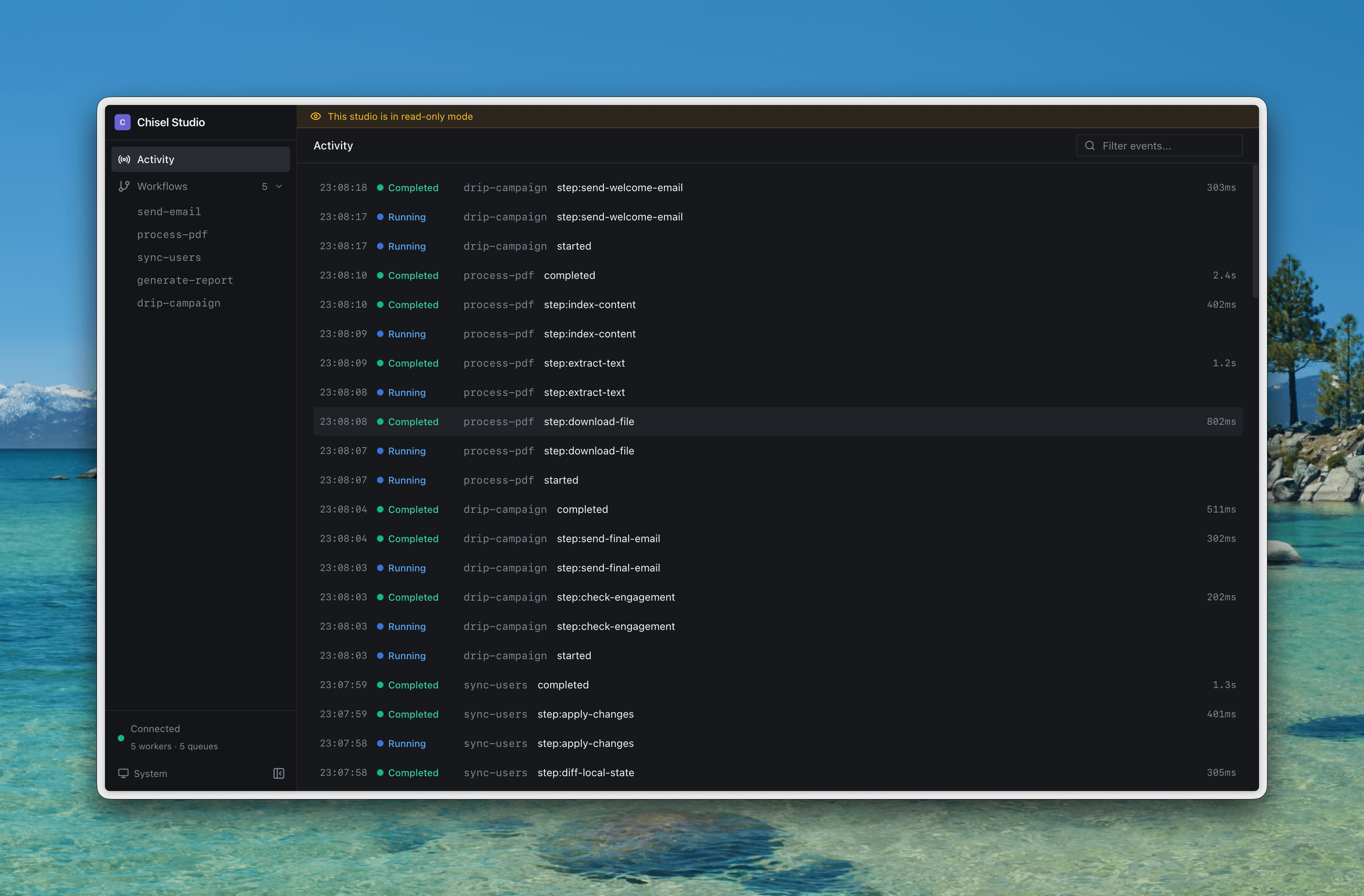1364x896 pixels.
Task: Select the Workflows section label
Action: 162,186
